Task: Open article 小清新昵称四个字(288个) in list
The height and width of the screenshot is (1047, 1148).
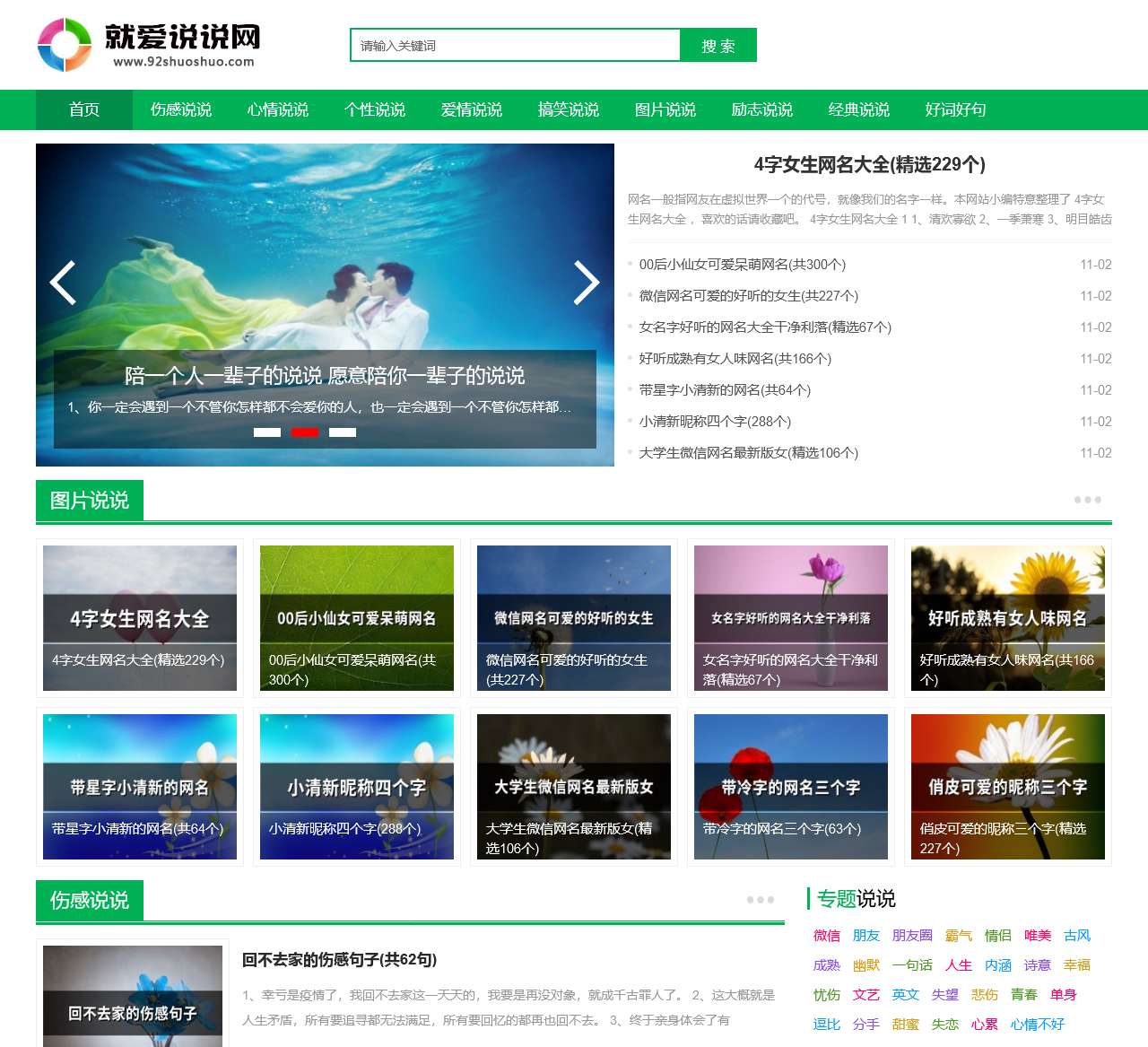Action: pyautogui.click(x=715, y=422)
